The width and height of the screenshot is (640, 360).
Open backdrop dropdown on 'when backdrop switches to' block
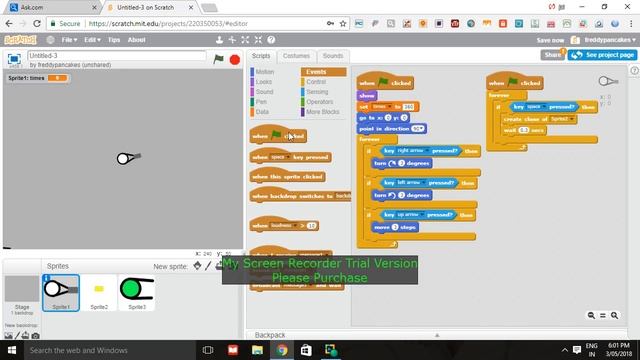point(343,196)
